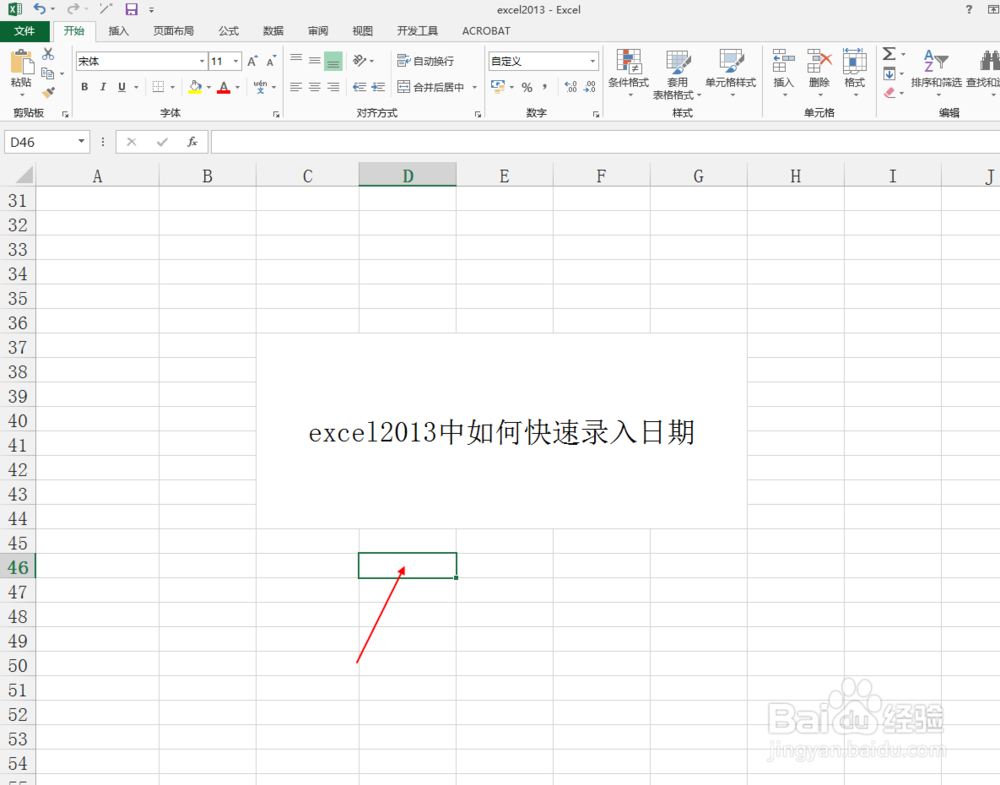
Task: Open Cell Styles (单元格样式)
Action: pyautogui.click(x=731, y=73)
